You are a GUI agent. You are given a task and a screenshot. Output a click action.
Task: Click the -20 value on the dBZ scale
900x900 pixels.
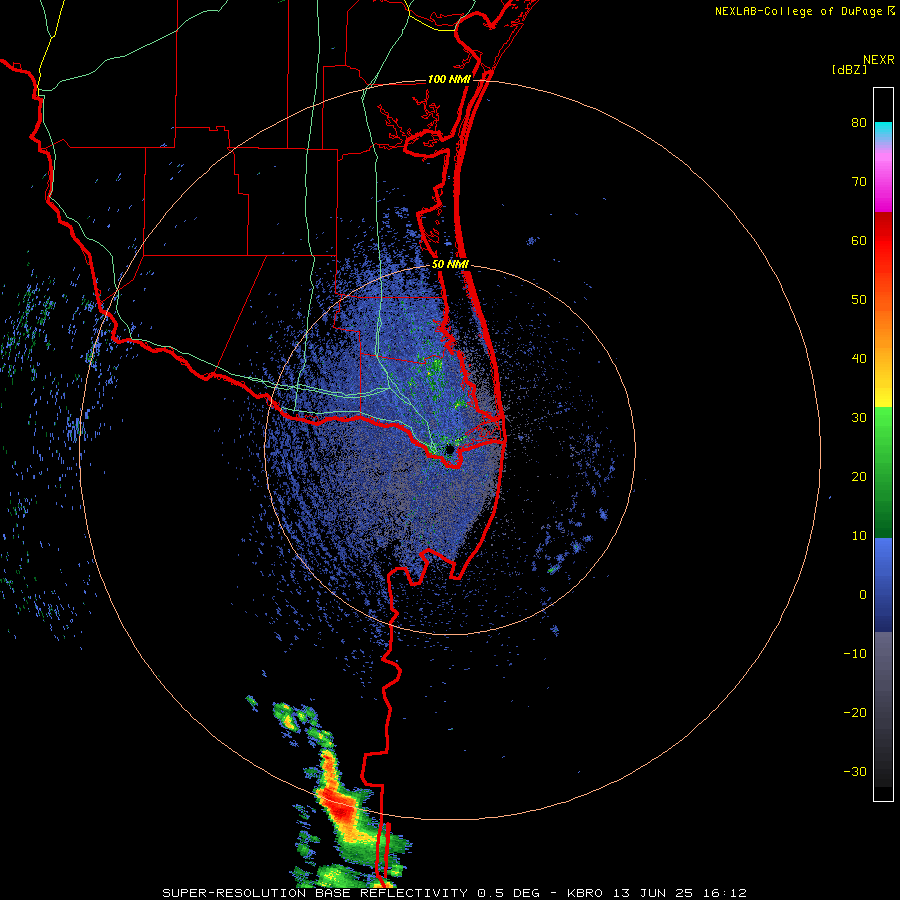(855, 713)
